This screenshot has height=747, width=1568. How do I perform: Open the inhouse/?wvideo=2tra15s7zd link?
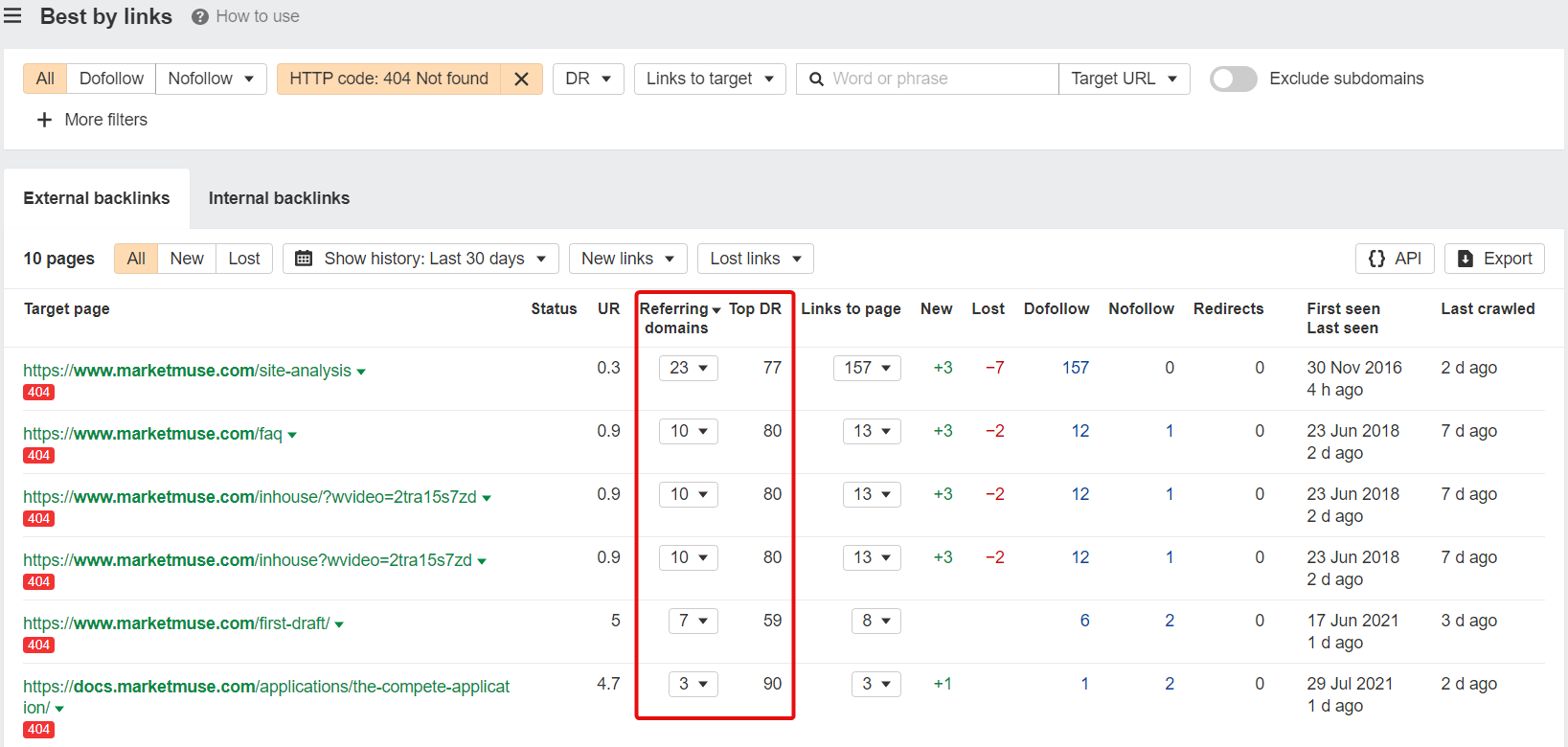click(x=250, y=497)
